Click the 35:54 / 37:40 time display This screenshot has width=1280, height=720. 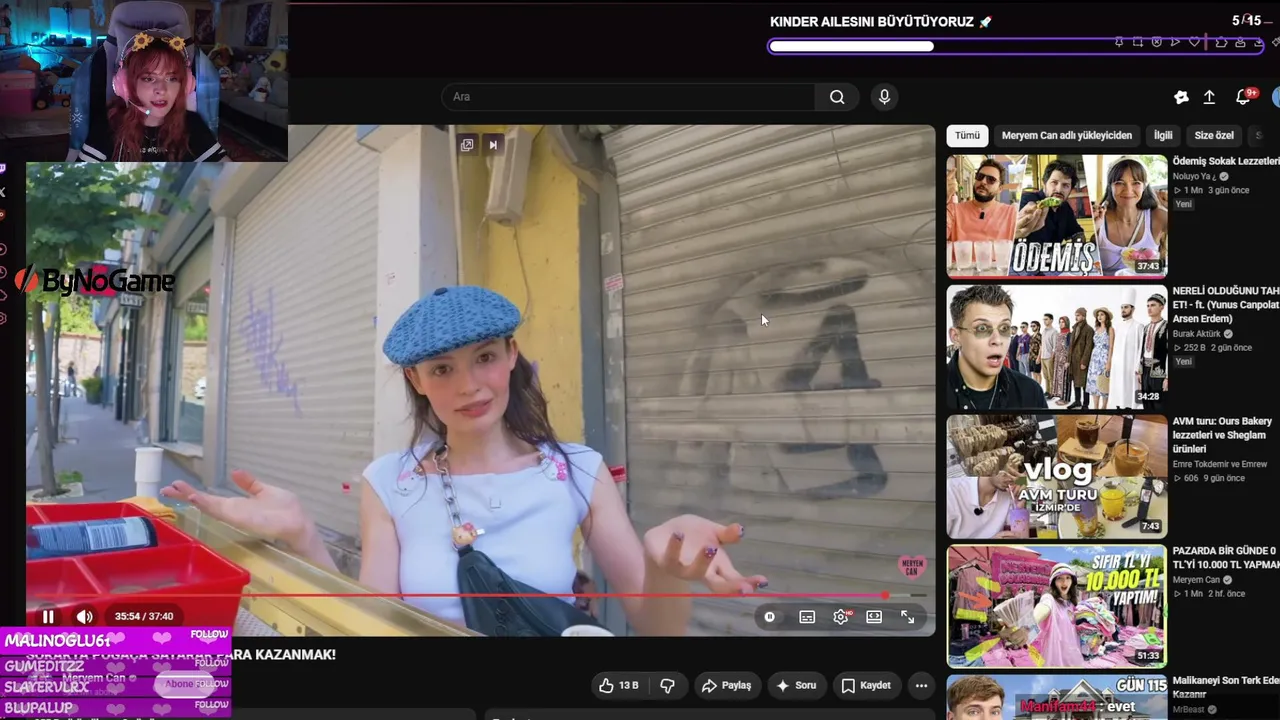pyautogui.click(x=144, y=617)
